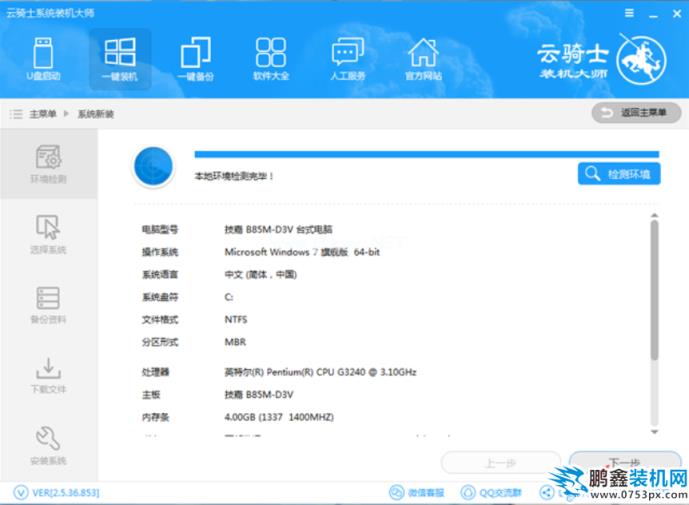Click the C: system drive value
Viewport: 689px width, 505px height.
(229, 297)
